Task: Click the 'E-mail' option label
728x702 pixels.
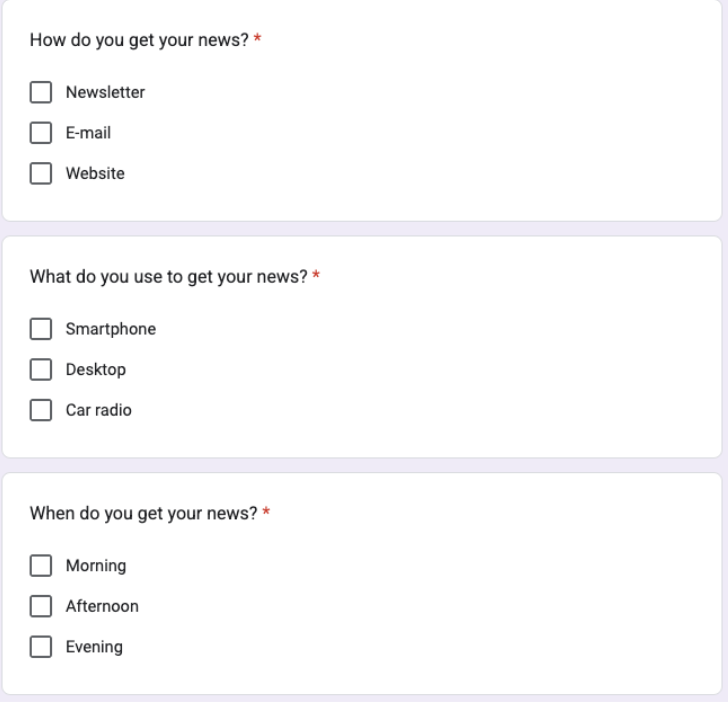Action: (88, 133)
